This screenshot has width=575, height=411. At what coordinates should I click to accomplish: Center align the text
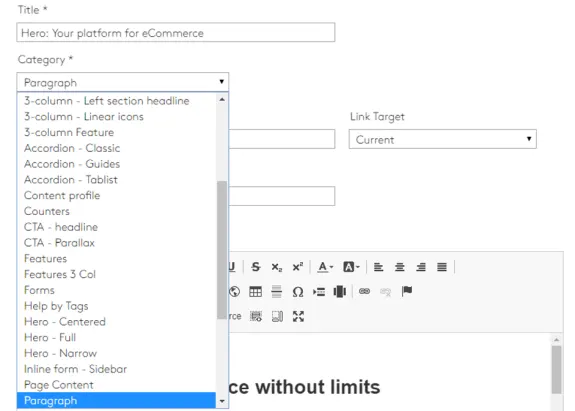400,267
